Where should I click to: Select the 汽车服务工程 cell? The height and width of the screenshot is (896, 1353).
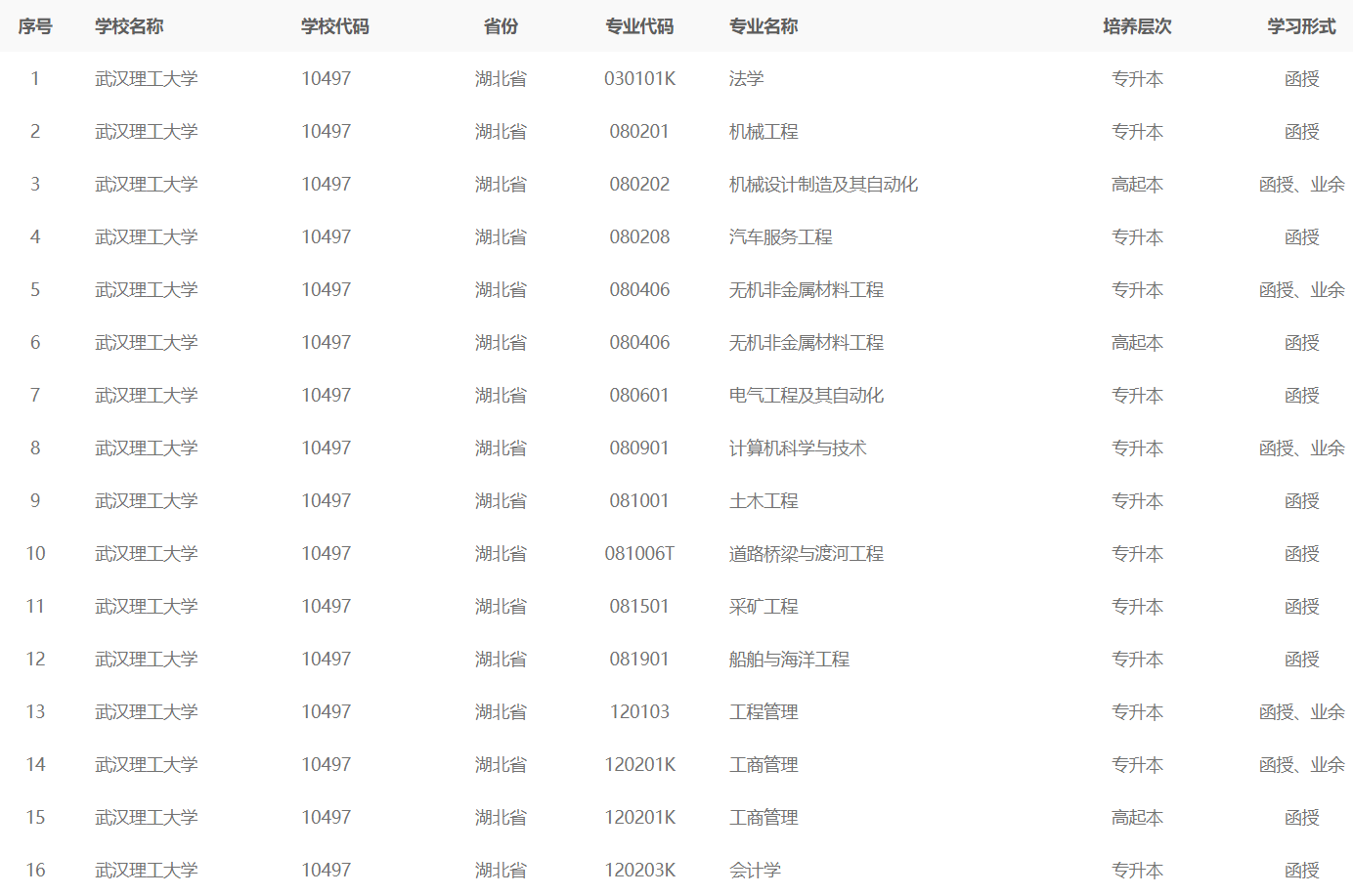(x=781, y=237)
